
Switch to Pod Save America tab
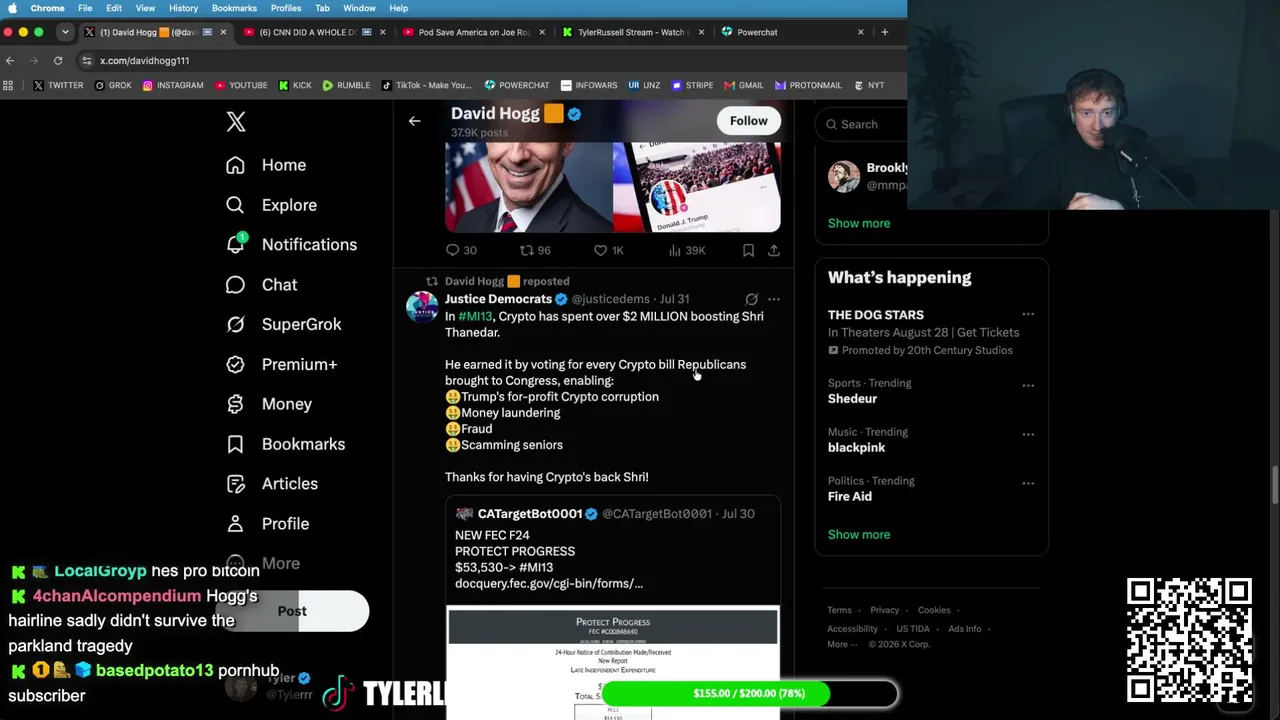tap(473, 32)
